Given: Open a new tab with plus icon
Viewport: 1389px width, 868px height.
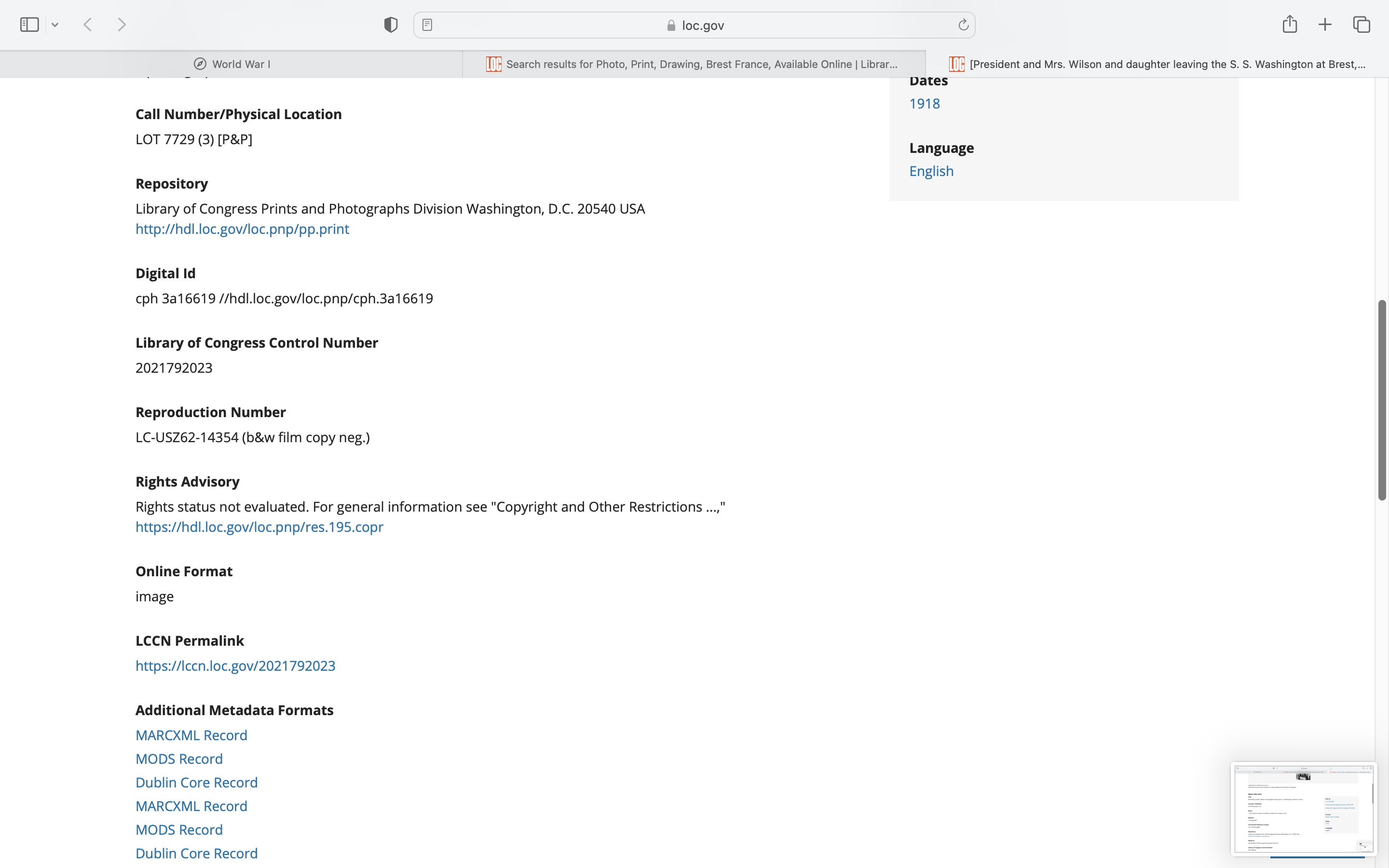Looking at the screenshot, I should (x=1325, y=25).
